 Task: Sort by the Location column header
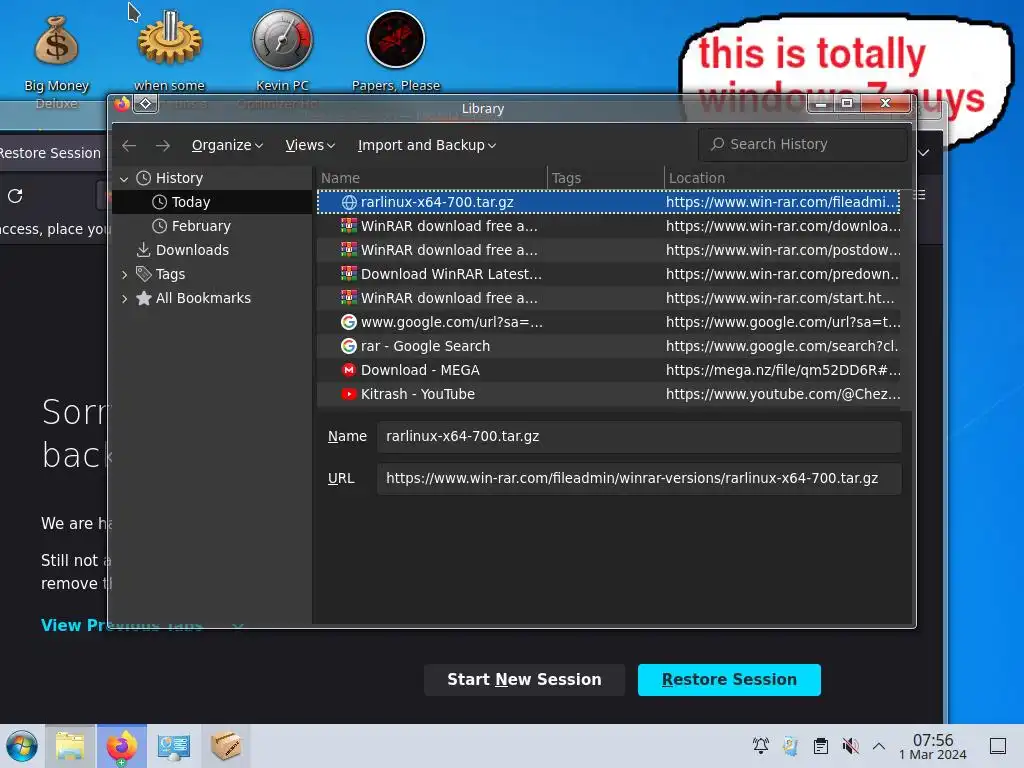click(x=787, y=178)
